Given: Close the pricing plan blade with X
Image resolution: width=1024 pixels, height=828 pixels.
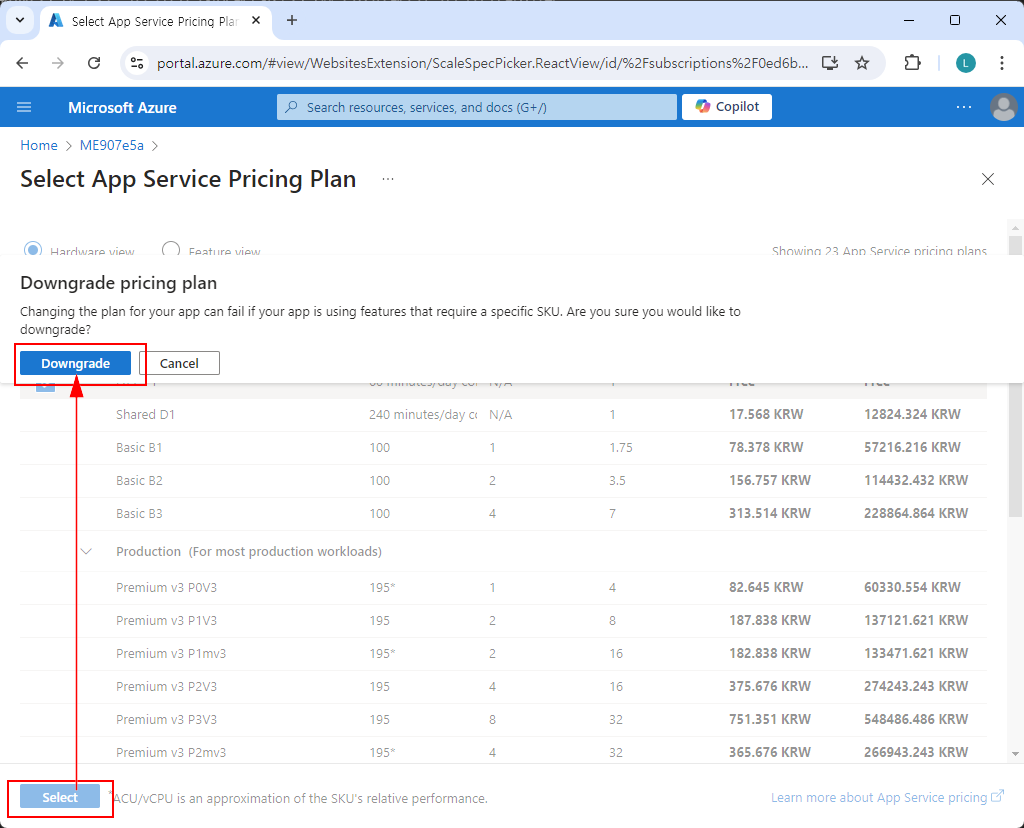Looking at the screenshot, I should [x=987, y=179].
